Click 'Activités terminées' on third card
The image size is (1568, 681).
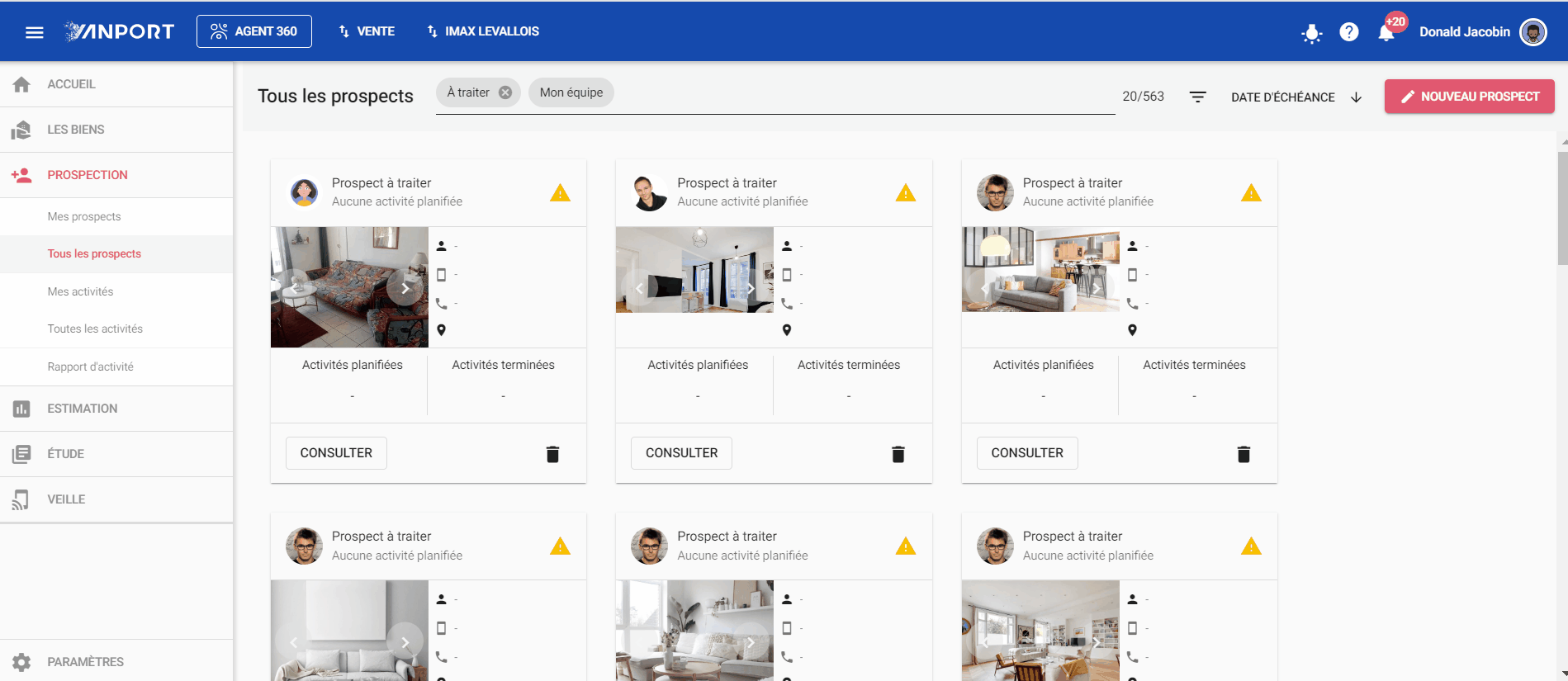pyautogui.click(x=1194, y=365)
